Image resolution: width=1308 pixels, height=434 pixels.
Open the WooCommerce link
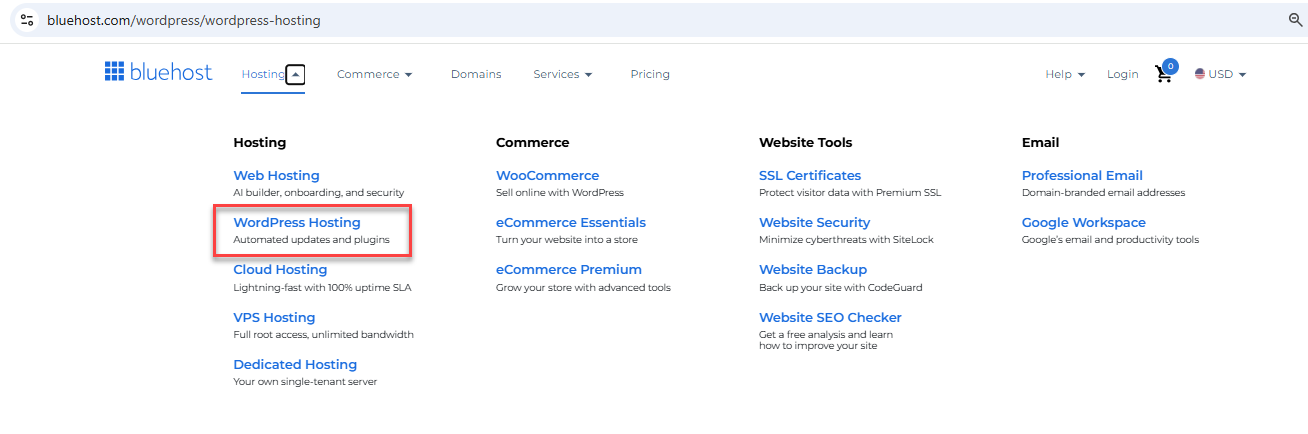547,175
